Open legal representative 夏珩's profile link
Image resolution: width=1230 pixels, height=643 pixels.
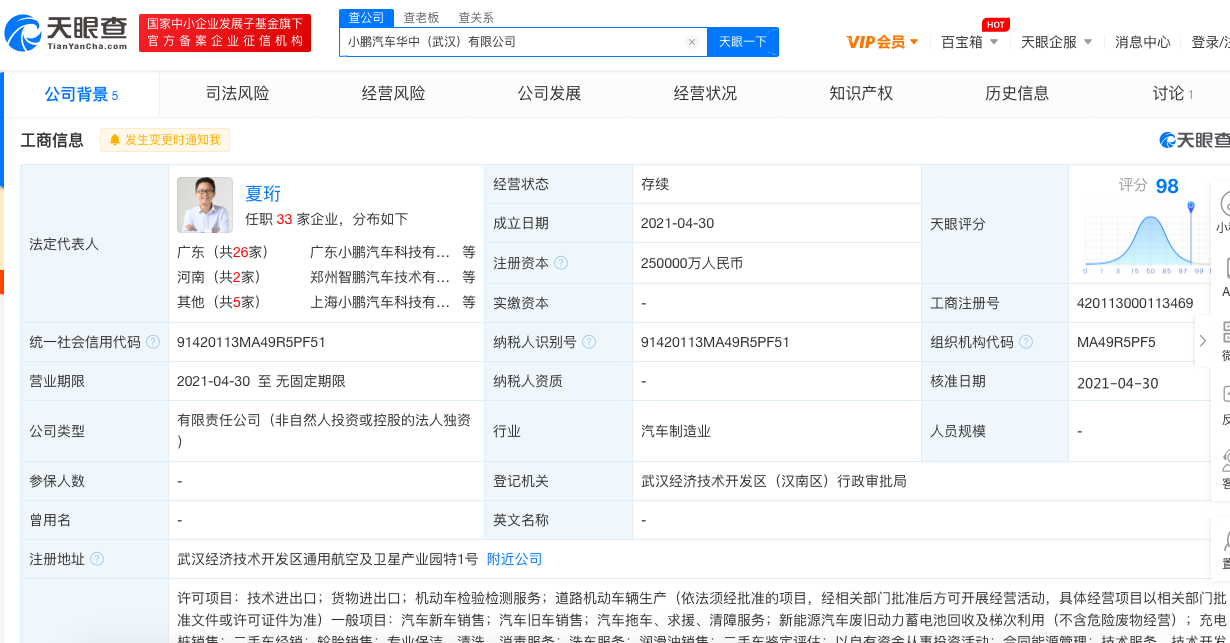(x=263, y=194)
